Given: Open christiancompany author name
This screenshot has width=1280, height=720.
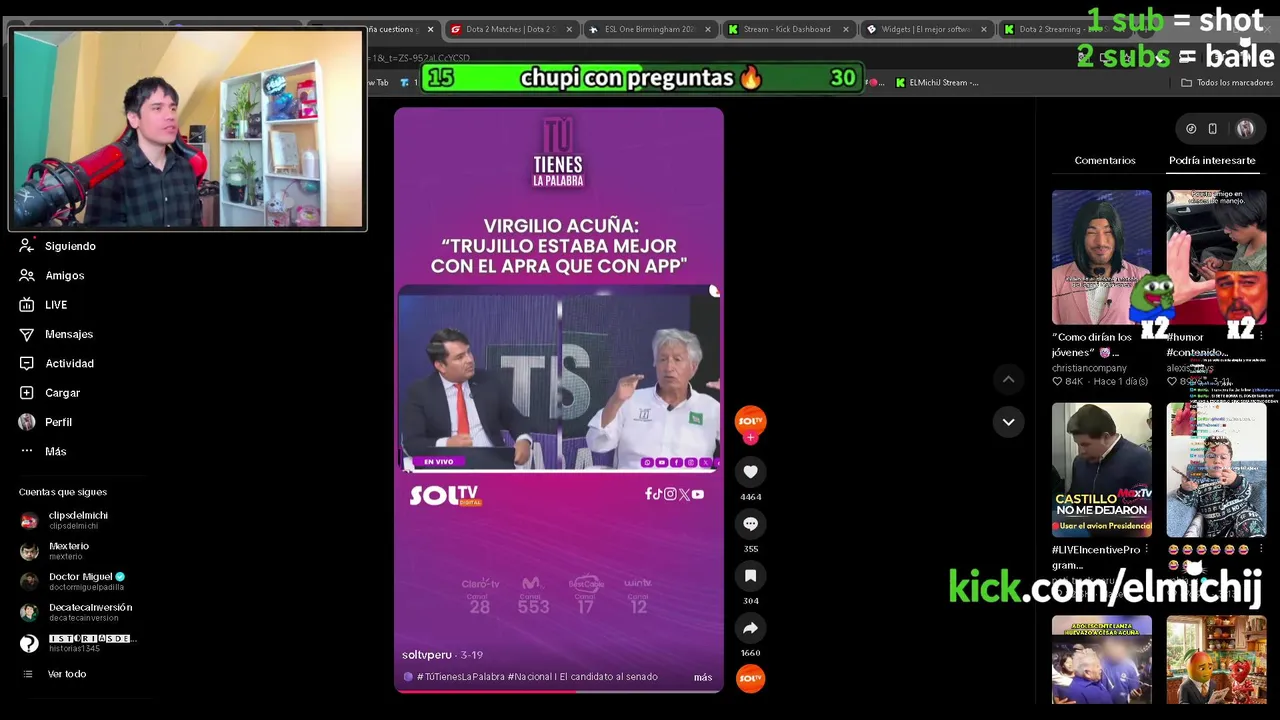Looking at the screenshot, I should point(1089,368).
